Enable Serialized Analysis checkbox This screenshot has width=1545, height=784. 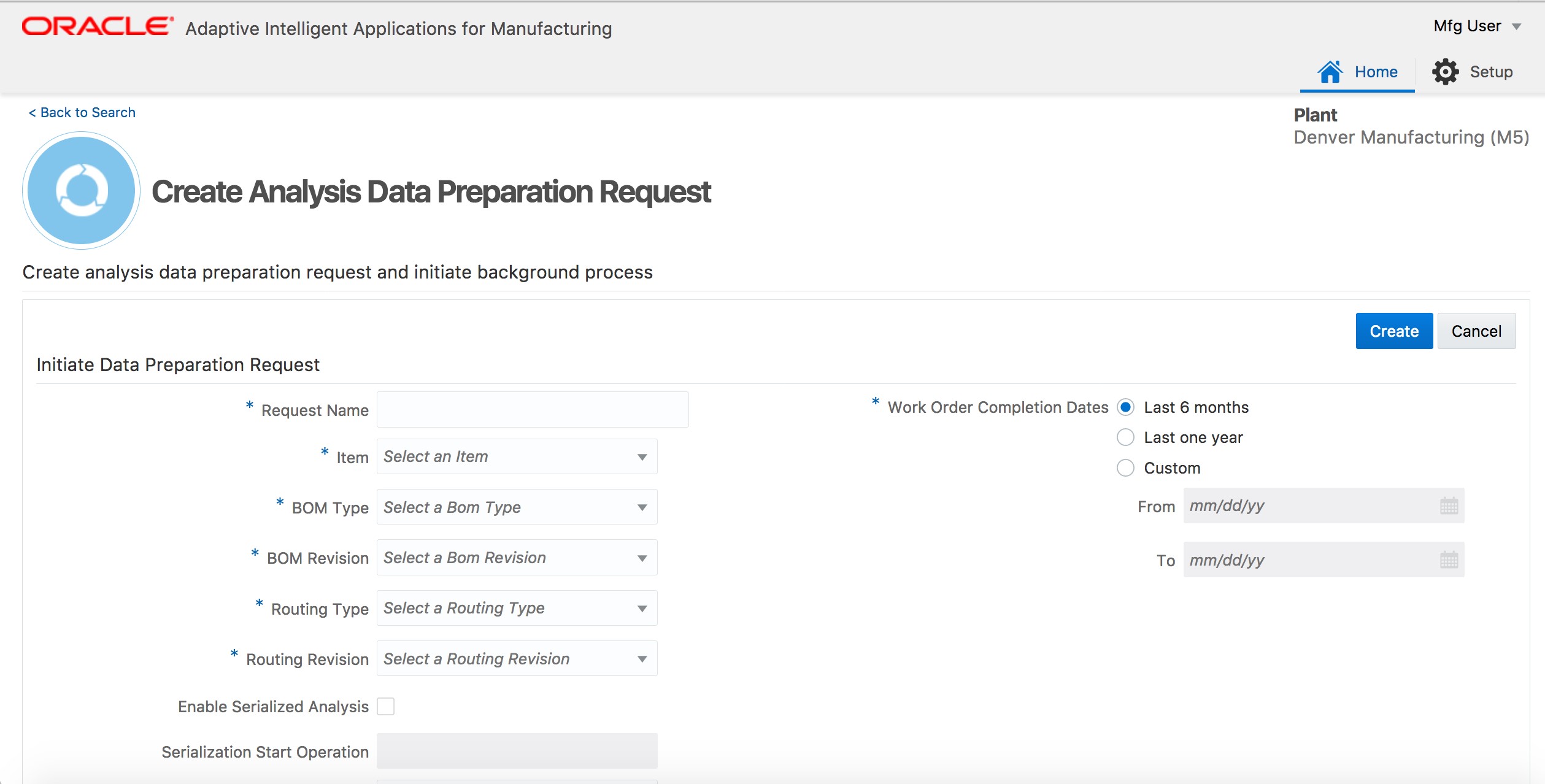387,707
